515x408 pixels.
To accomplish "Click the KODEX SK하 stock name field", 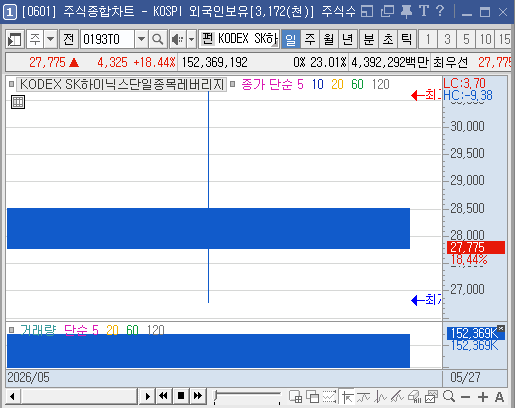I will click(x=247, y=39).
